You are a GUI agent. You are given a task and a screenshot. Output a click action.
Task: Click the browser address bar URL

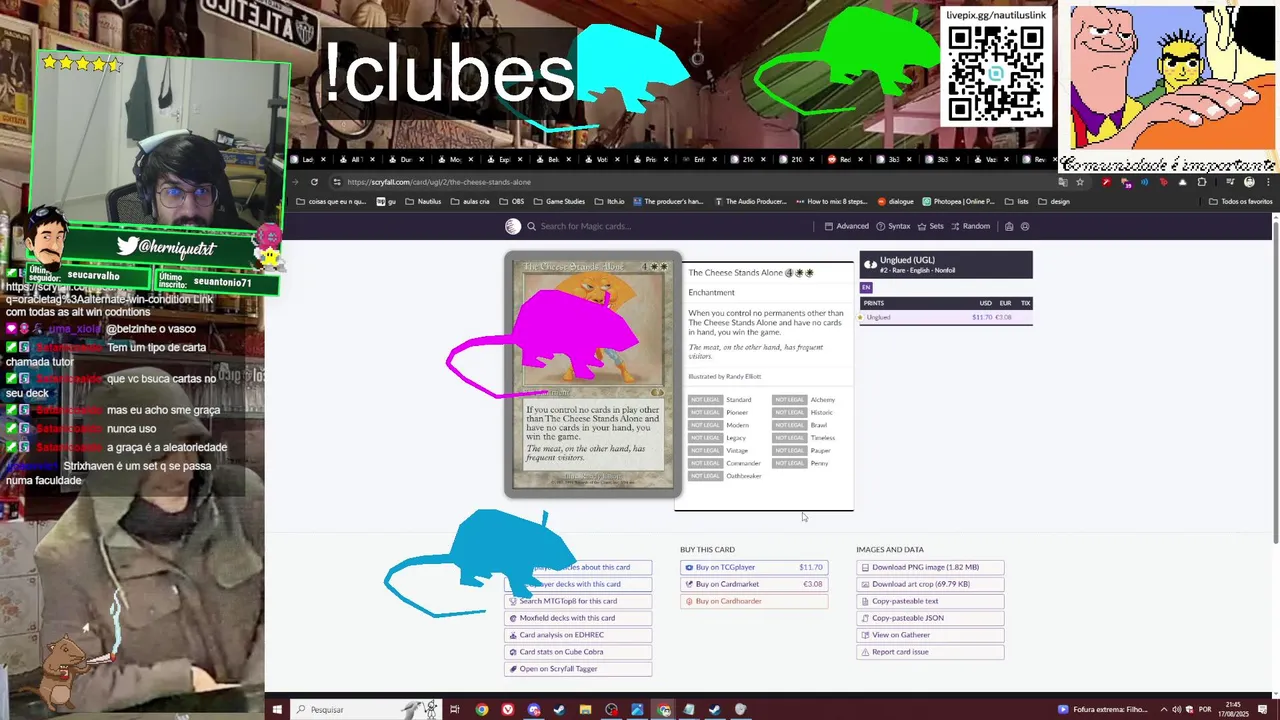tap(439, 182)
